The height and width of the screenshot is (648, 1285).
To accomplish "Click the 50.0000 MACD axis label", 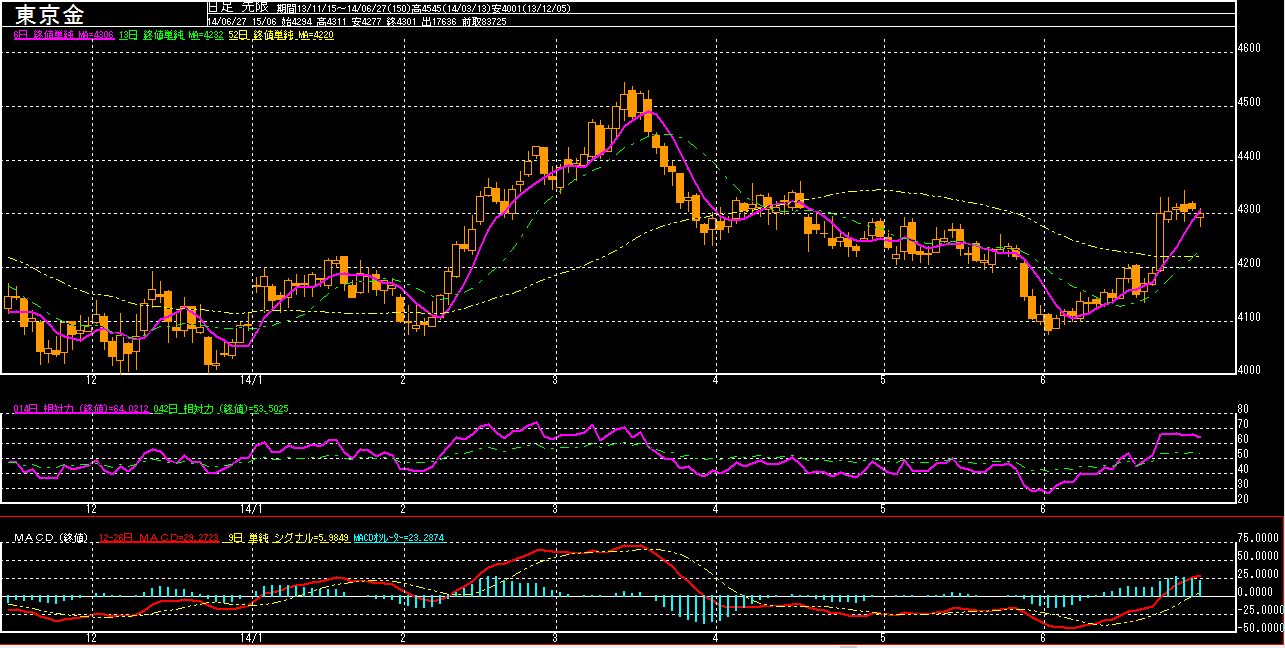I will coord(1260,554).
